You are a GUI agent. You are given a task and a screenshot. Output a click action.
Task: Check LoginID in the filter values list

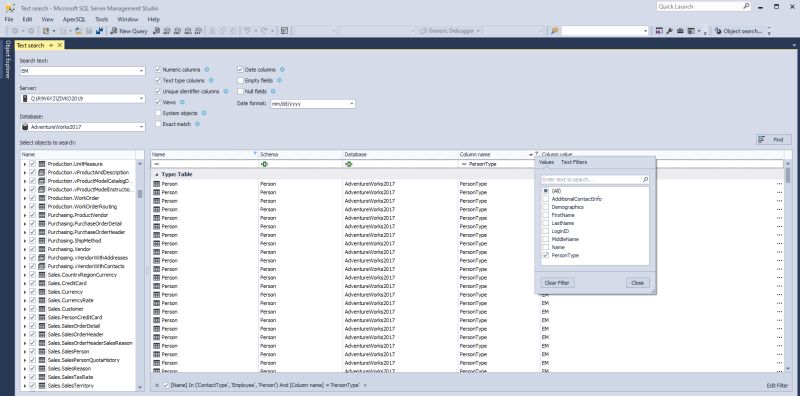tap(545, 231)
